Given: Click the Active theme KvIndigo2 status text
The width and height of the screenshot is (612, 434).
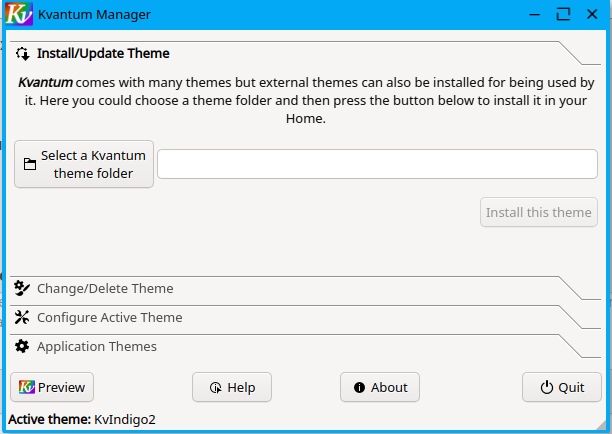Looking at the screenshot, I should tap(82, 420).
